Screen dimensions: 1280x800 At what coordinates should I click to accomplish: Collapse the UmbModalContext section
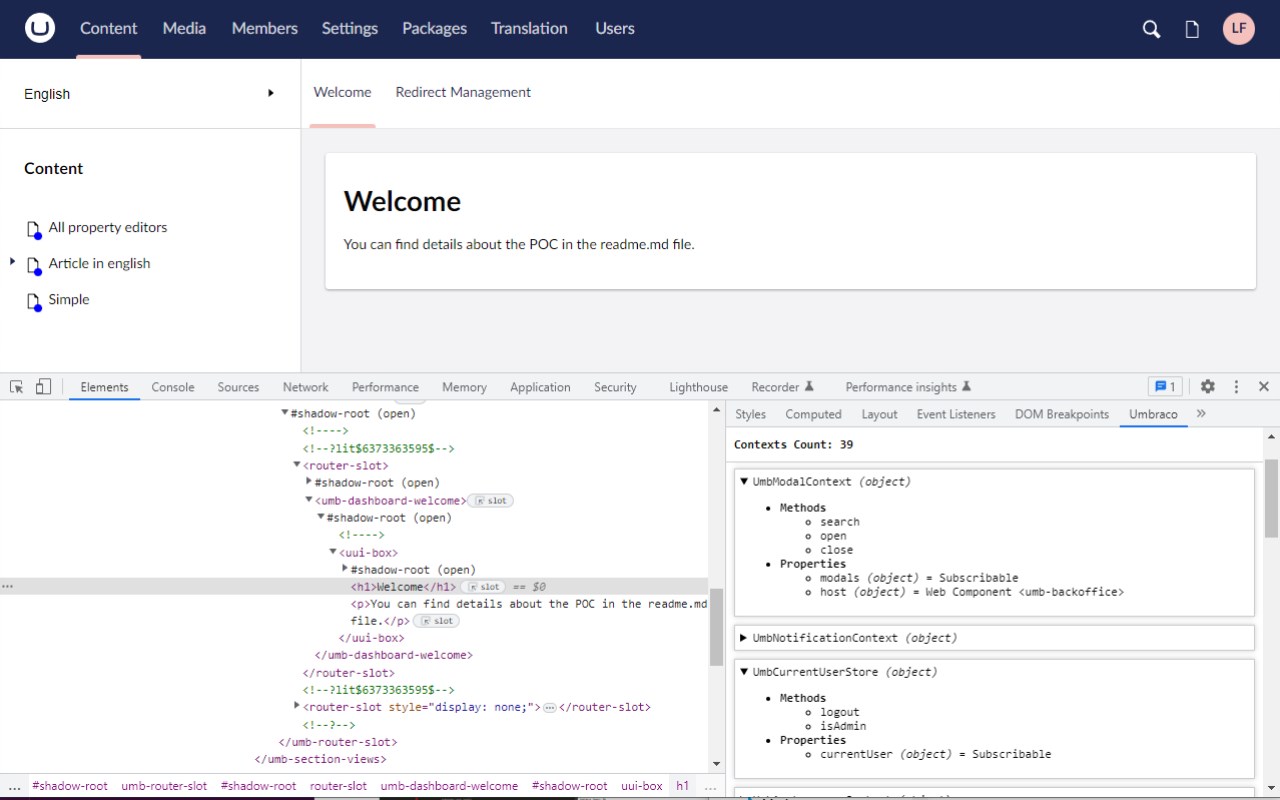pos(744,481)
